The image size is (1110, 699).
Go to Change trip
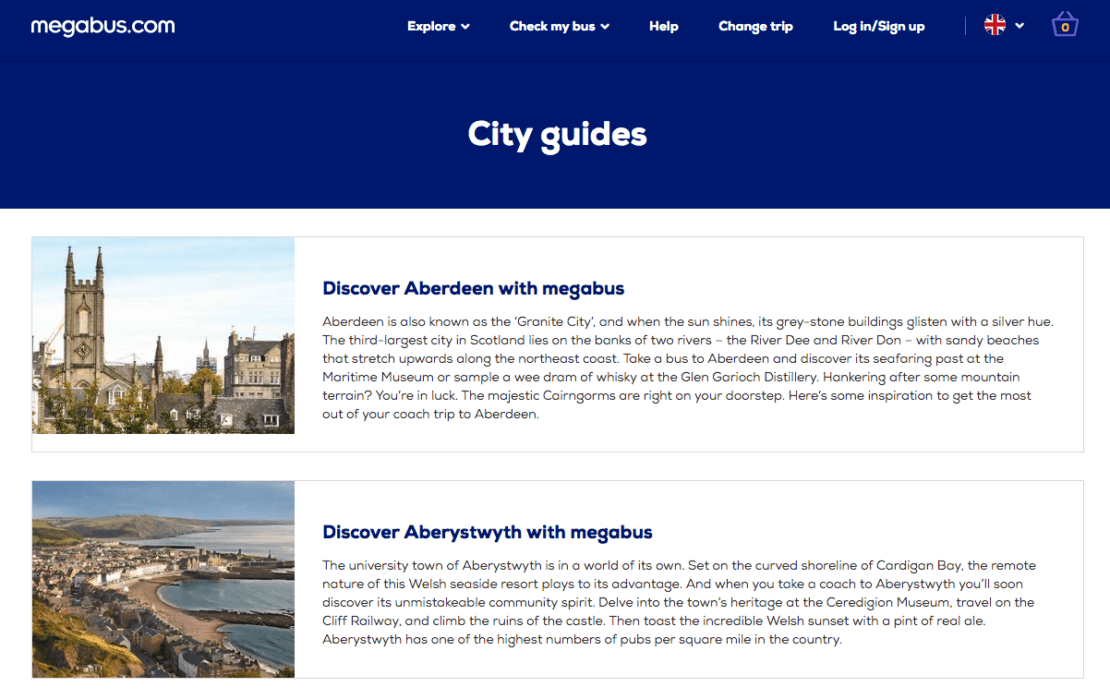click(x=755, y=26)
